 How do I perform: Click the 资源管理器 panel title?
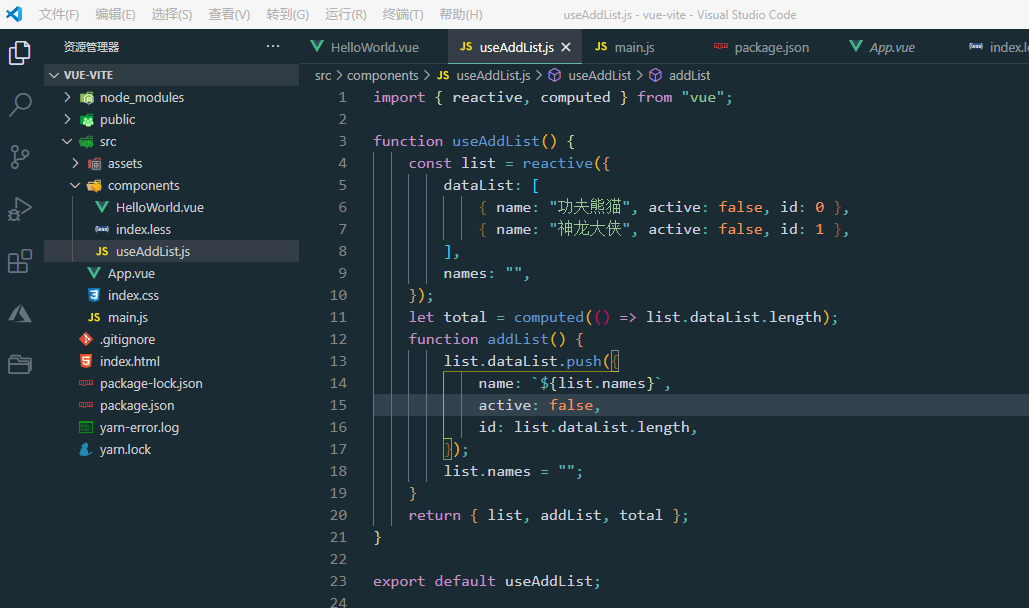tap(91, 47)
